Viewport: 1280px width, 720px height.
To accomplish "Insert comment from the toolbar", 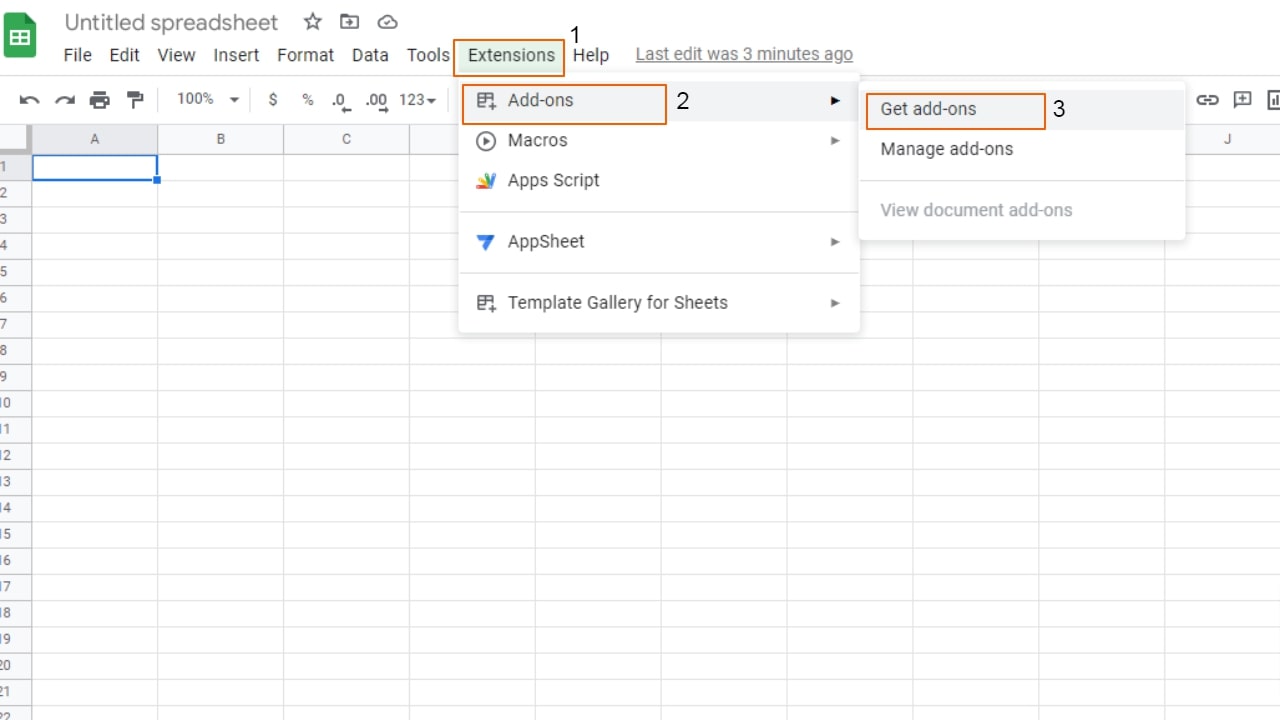I will pyautogui.click(x=1242, y=100).
